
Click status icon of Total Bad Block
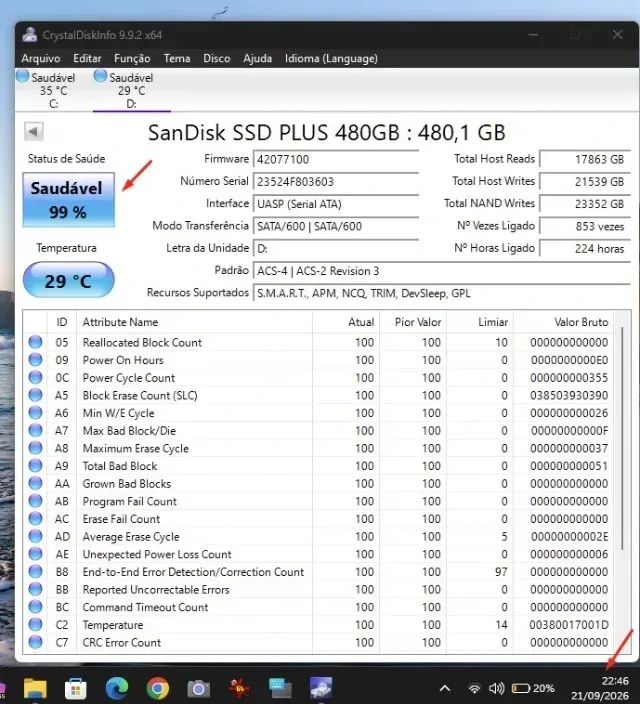coord(35,466)
